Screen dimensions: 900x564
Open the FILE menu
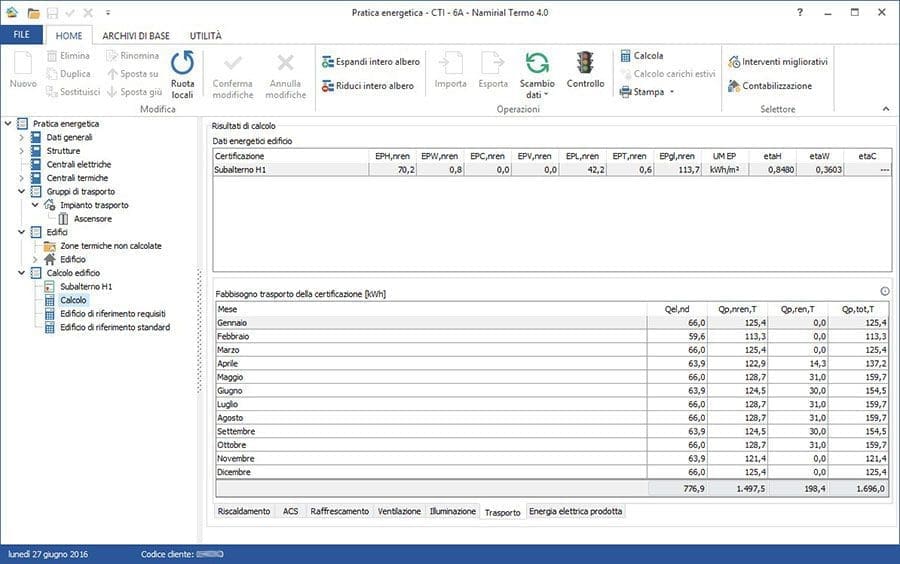(20, 35)
